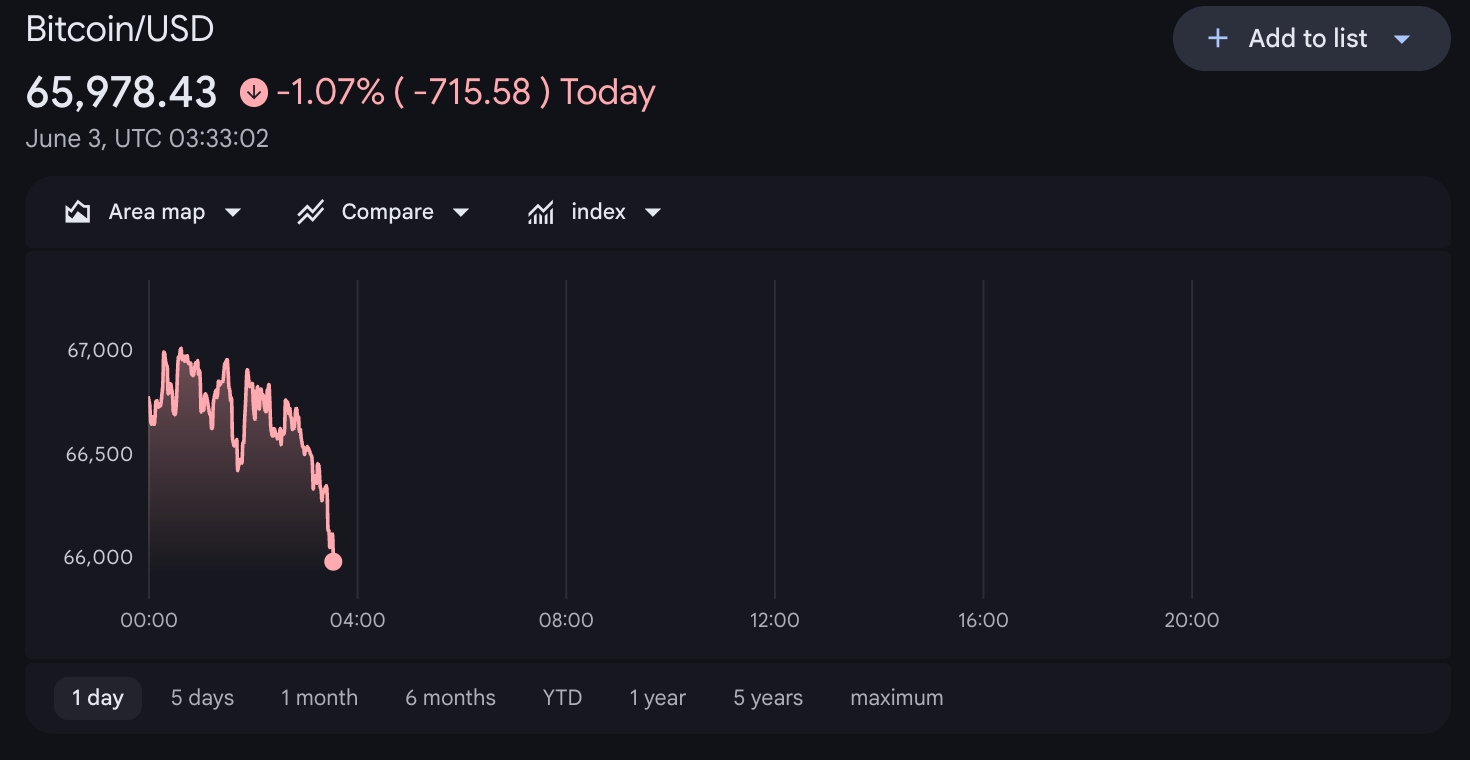Click the 16:00 time axis label
Viewport: 1470px width, 760px height.
983,620
